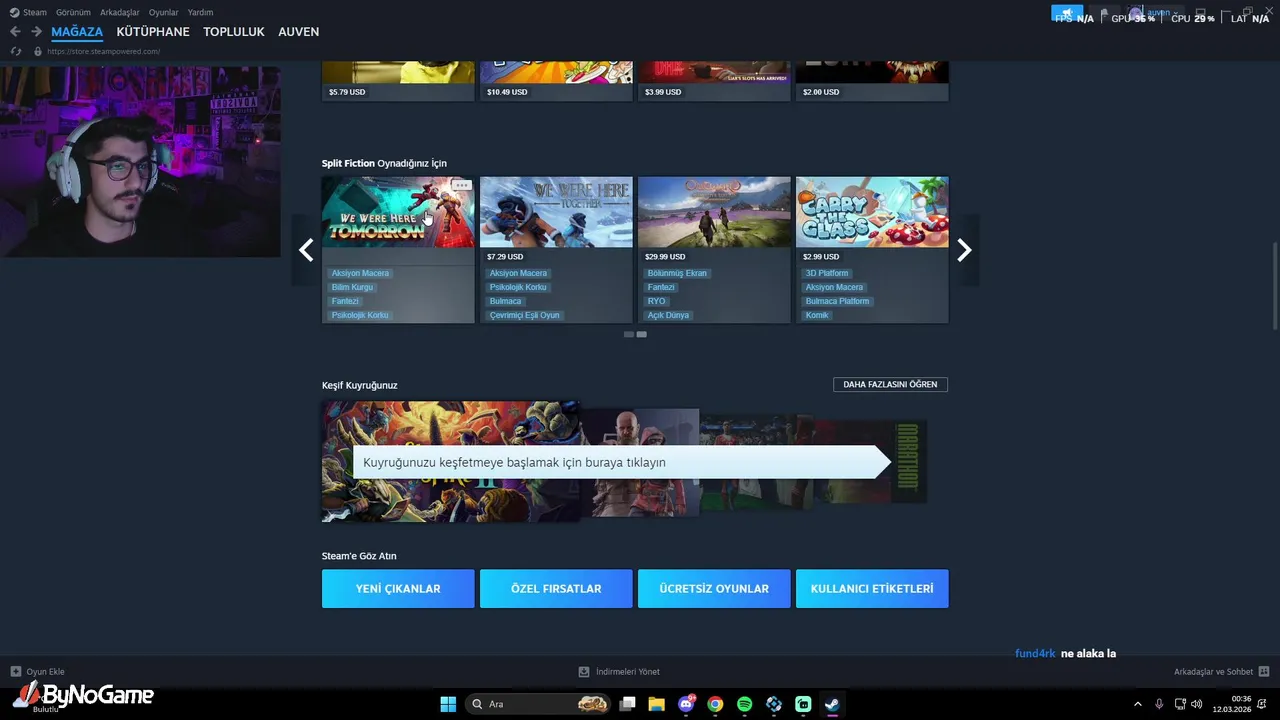The image size is (1280, 720).
Task: Click the Steam icon on the taskbar
Action: pos(832,704)
